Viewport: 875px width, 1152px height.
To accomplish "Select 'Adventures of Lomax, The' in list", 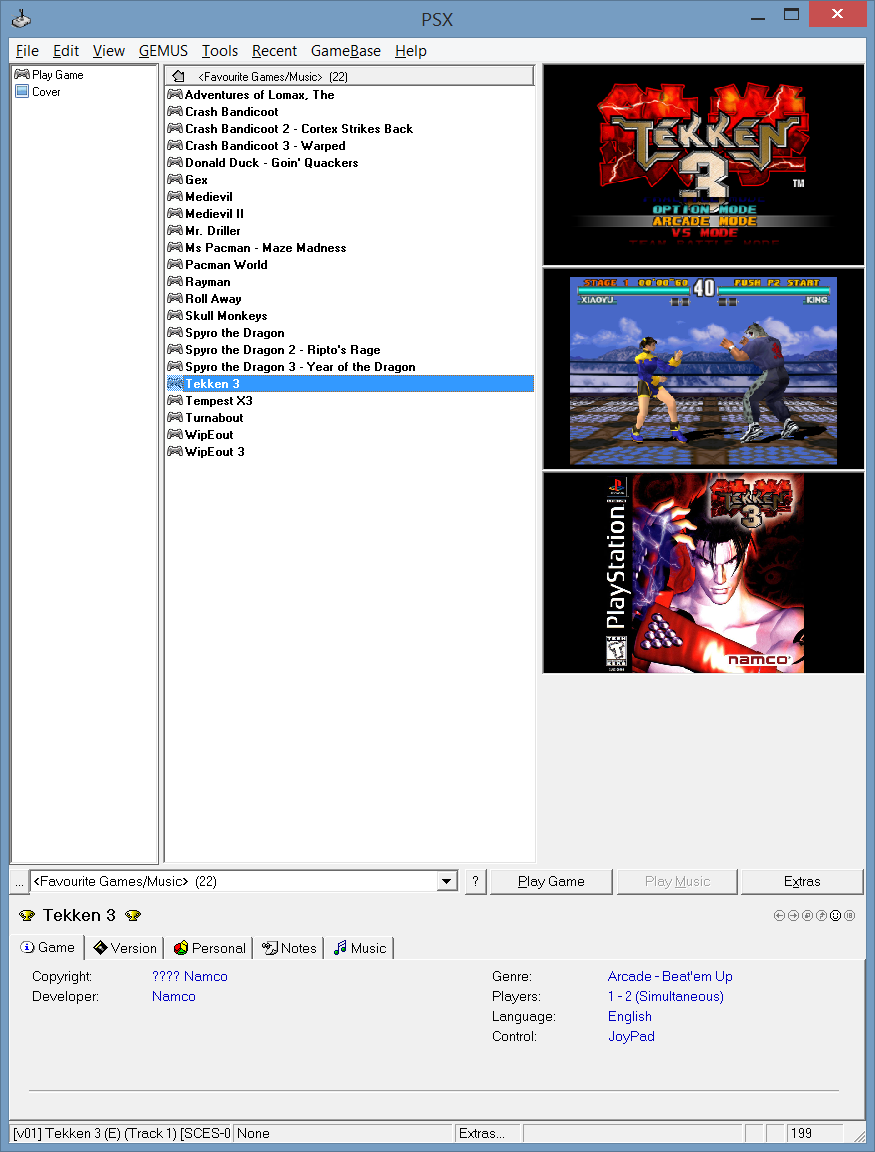I will point(350,95).
